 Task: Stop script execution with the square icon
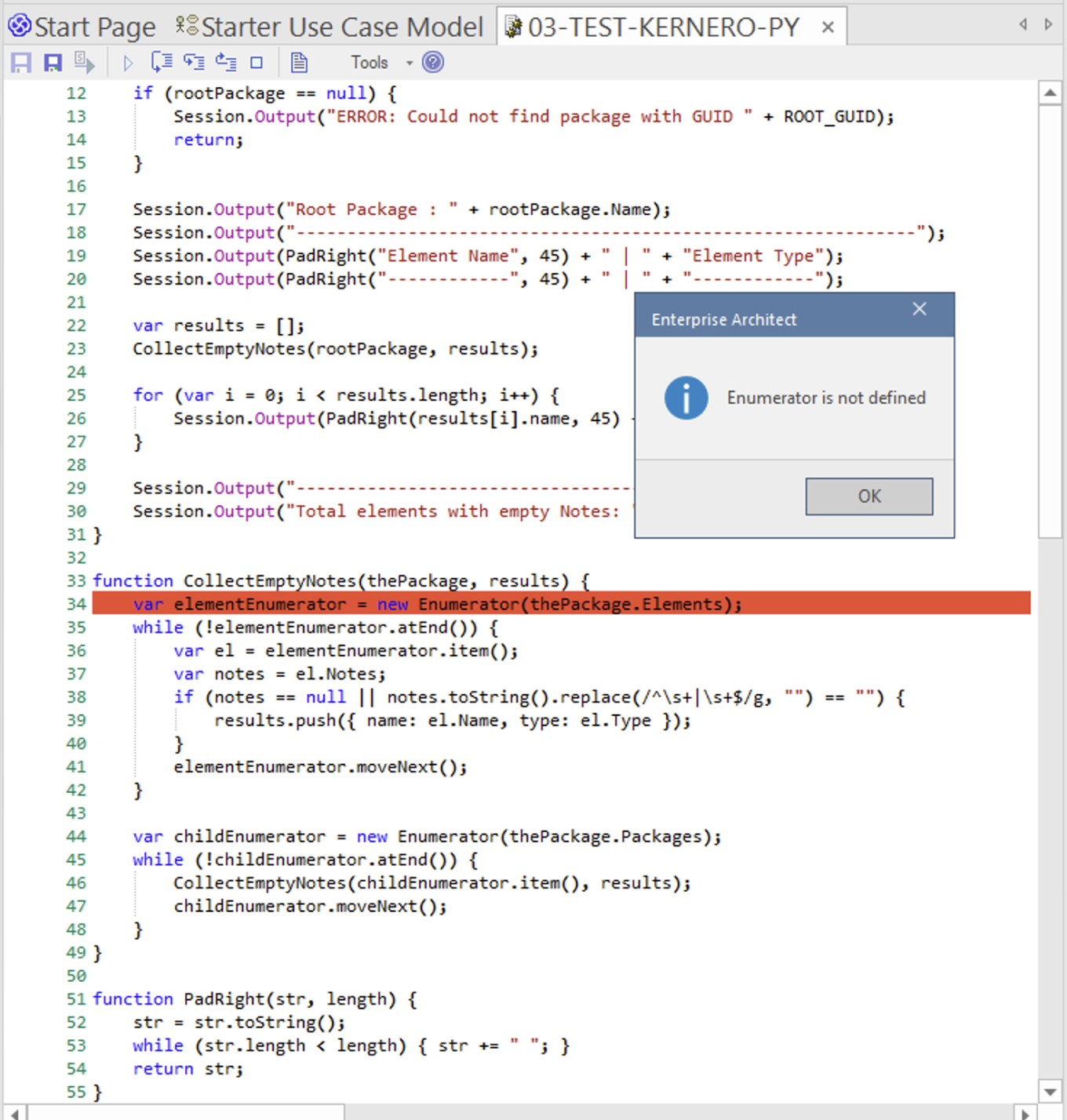click(x=257, y=63)
